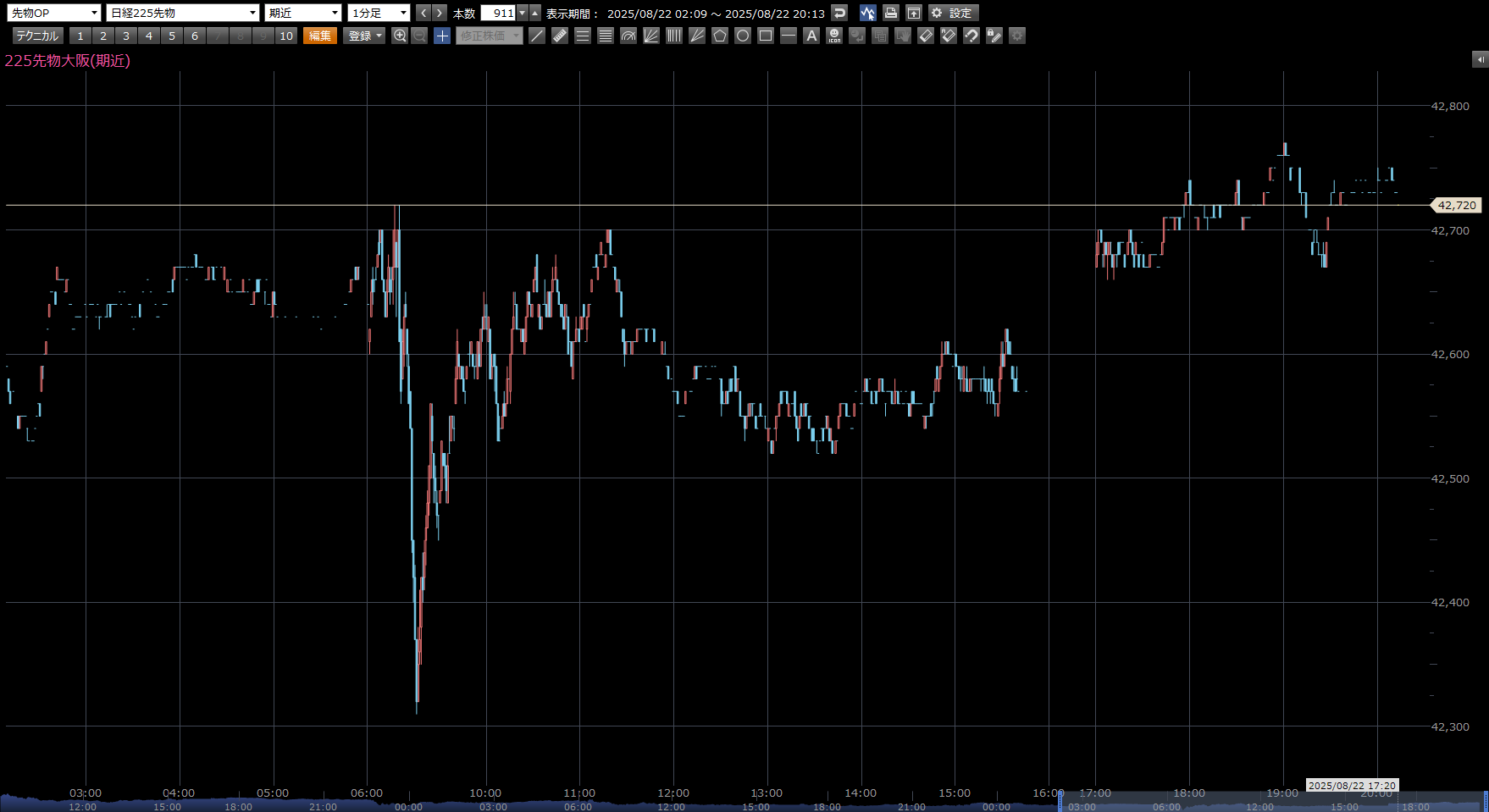The height and width of the screenshot is (812, 1489).
Task: Zoom in with the magnifier plus icon
Action: 400,36
